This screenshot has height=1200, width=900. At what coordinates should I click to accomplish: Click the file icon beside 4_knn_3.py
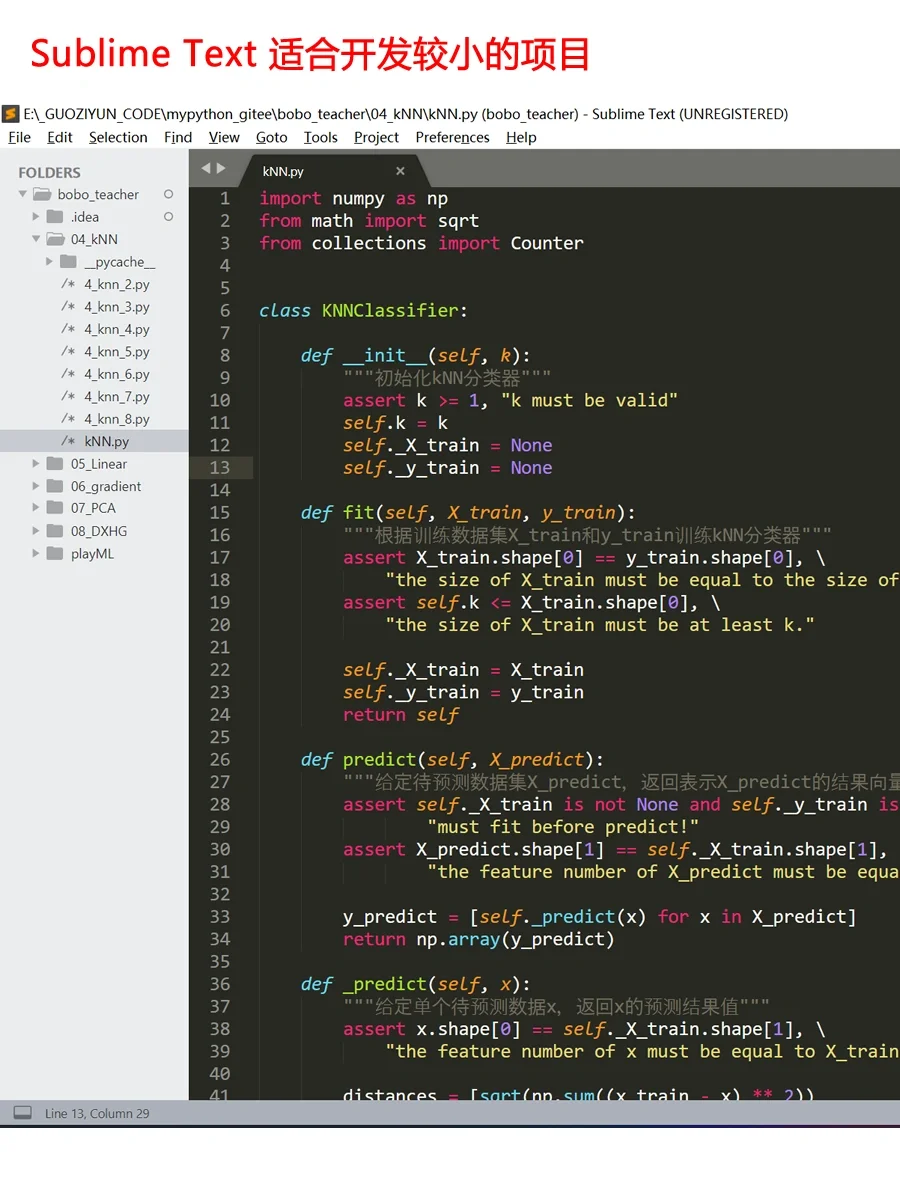pos(68,307)
